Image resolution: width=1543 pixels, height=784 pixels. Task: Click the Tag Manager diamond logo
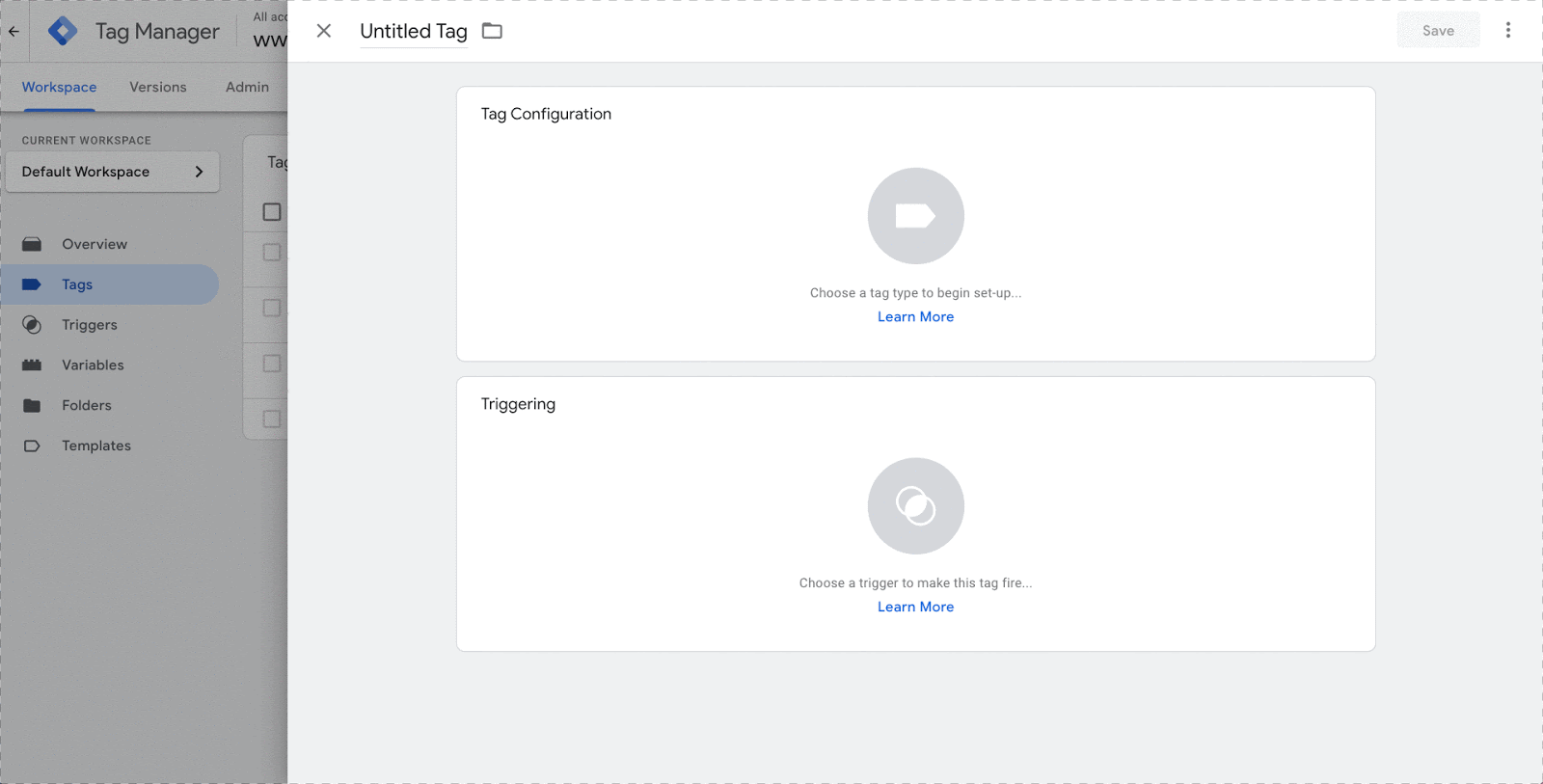pyautogui.click(x=63, y=31)
